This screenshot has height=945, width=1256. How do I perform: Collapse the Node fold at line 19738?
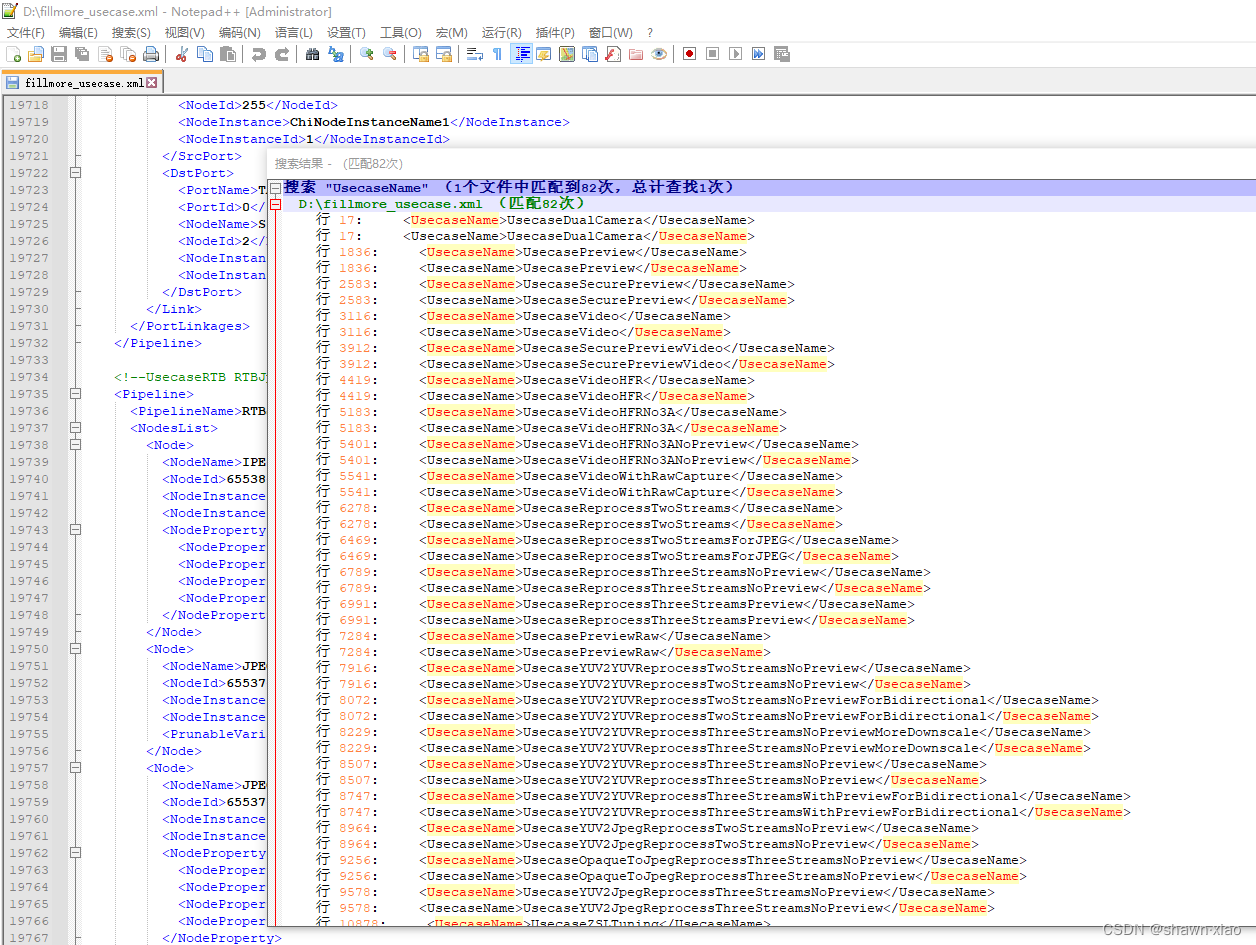(75, 445)
